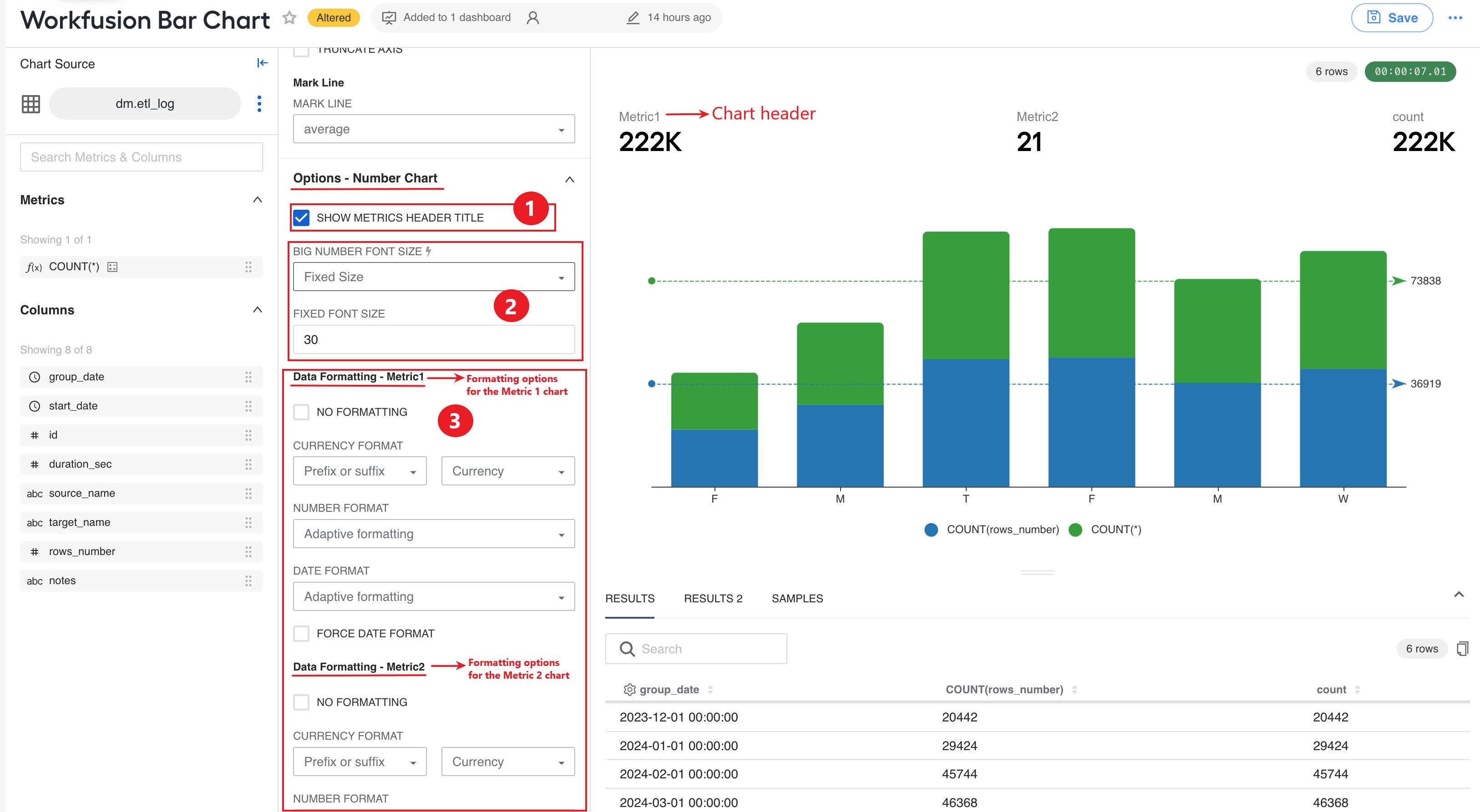This screenshot has width=1480, height=812.
Task: Click the Search Metrics & Columns field
Action: coord(142,157)
